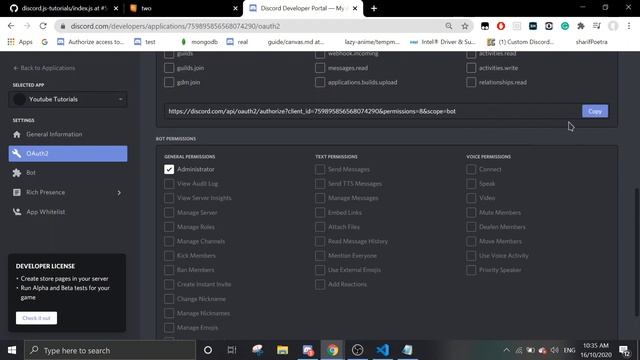Click the browser back arrow icon
Screen dimensions: 640x360
(x=11, y=26)
